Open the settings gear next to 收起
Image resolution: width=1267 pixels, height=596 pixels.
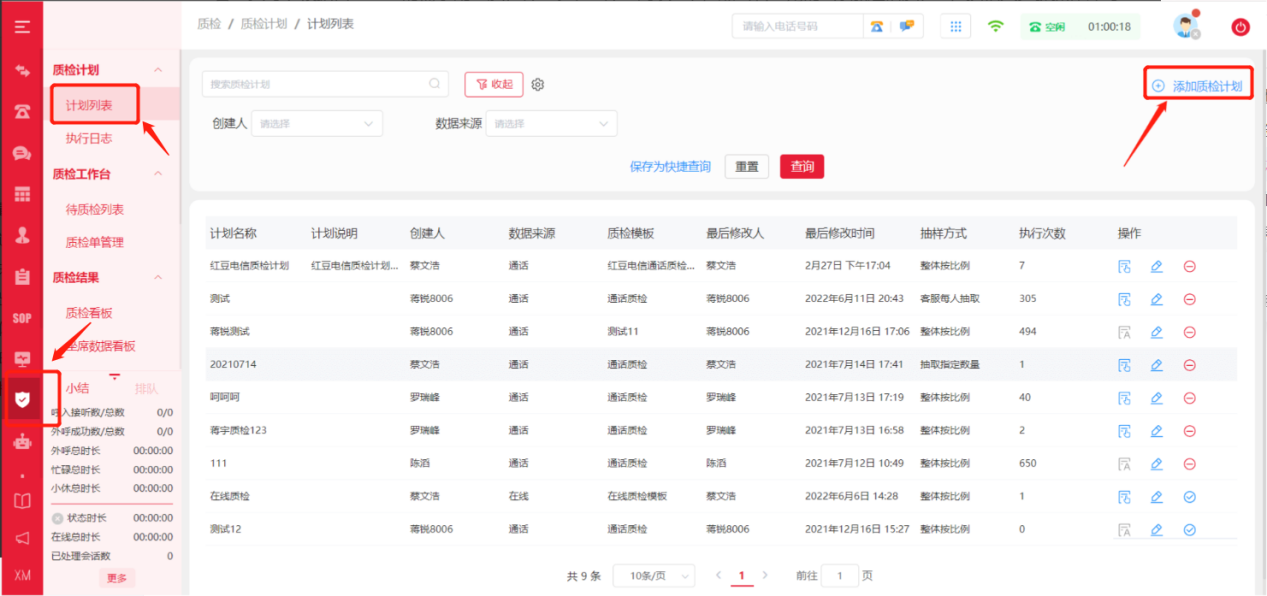click(538, 85)
